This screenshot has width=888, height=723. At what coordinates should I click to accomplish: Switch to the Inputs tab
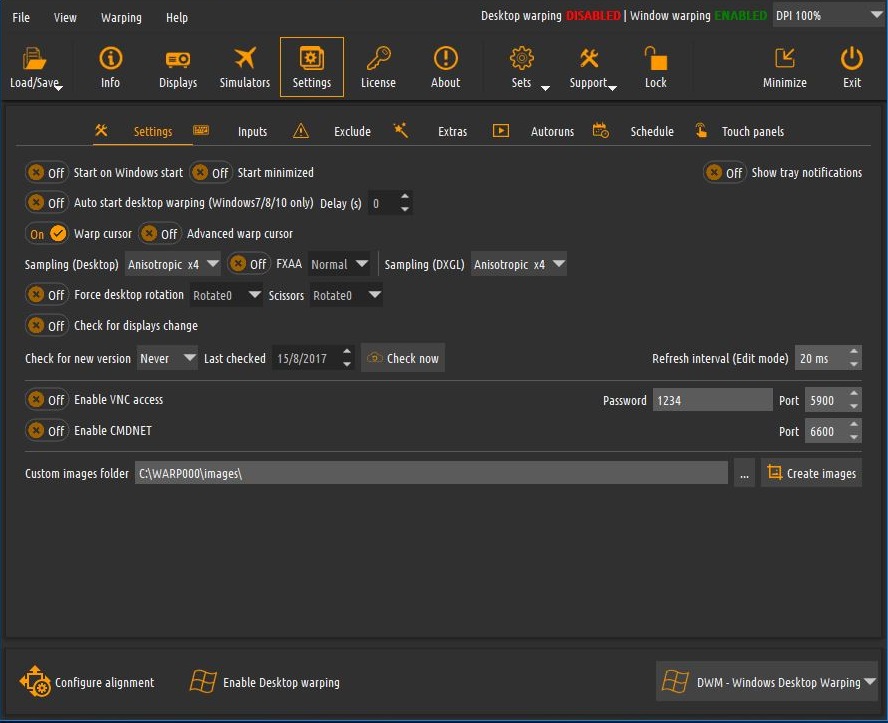(x=252, y=131)
